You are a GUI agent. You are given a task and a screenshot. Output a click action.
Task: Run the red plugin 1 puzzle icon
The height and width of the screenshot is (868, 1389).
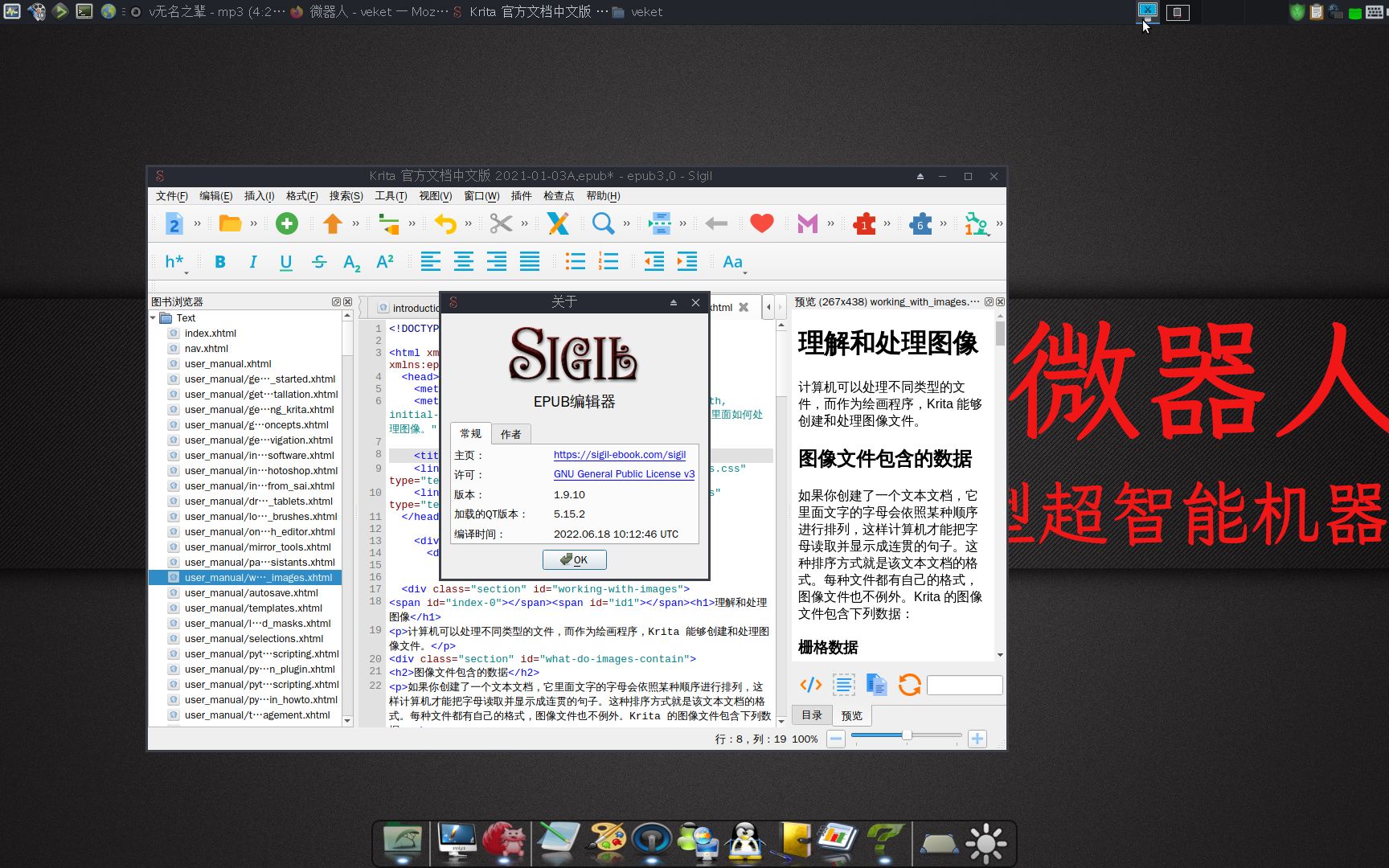point(864,223)
